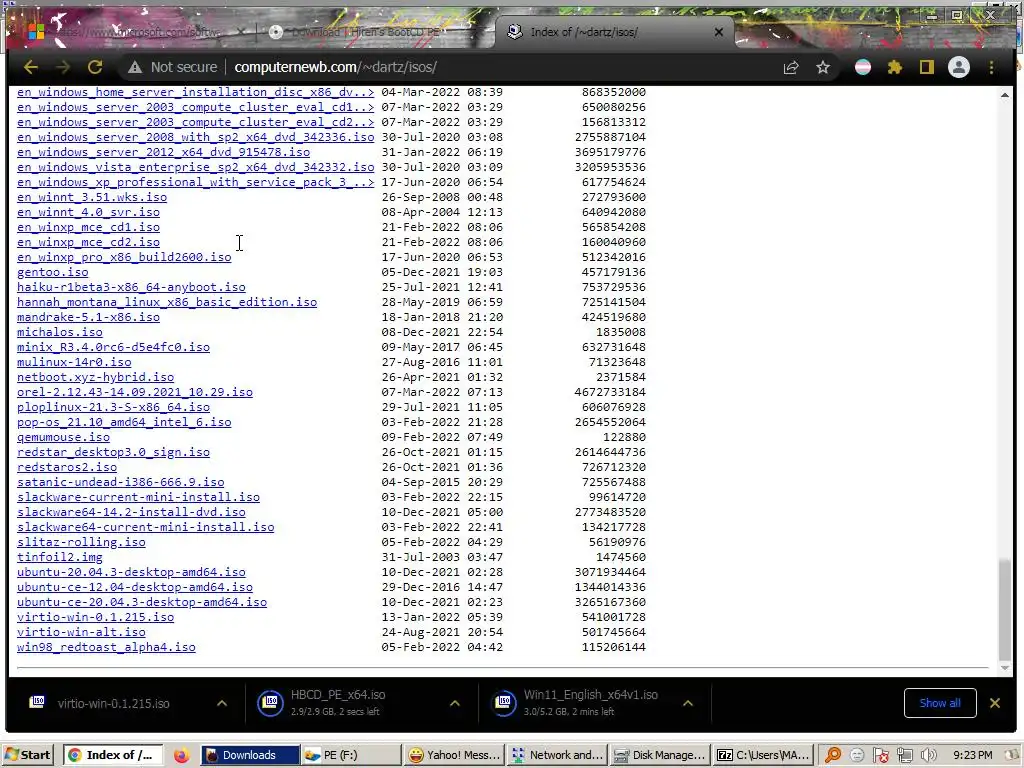
Task: Open the 7-Zip C:\Users taskbar button
Action: [763, 755]
